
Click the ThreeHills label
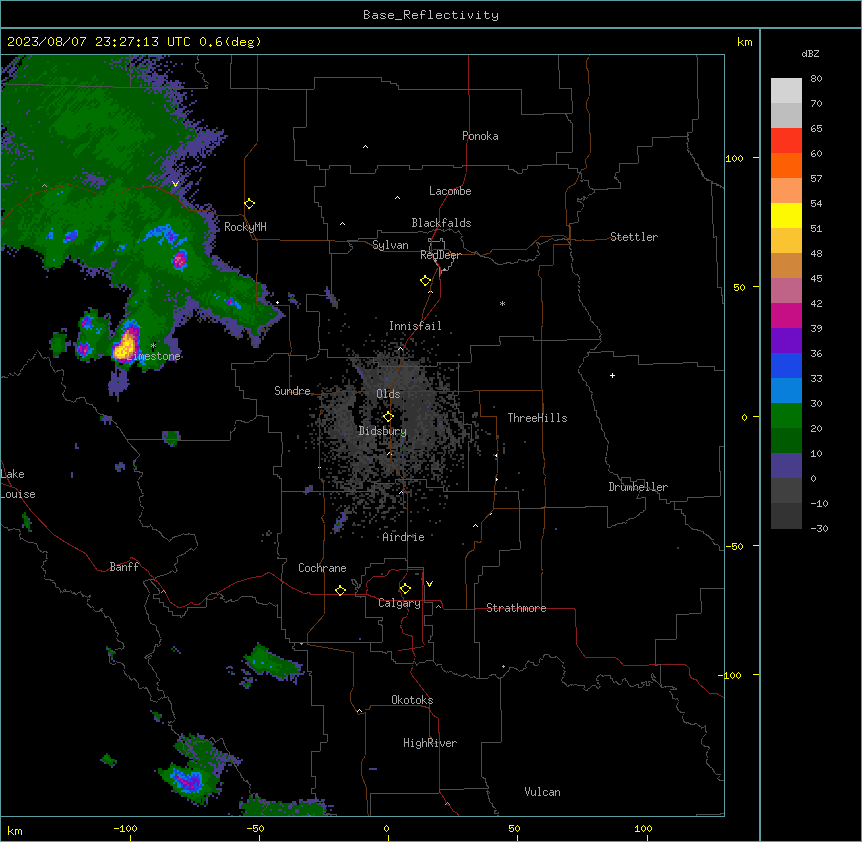537,418
